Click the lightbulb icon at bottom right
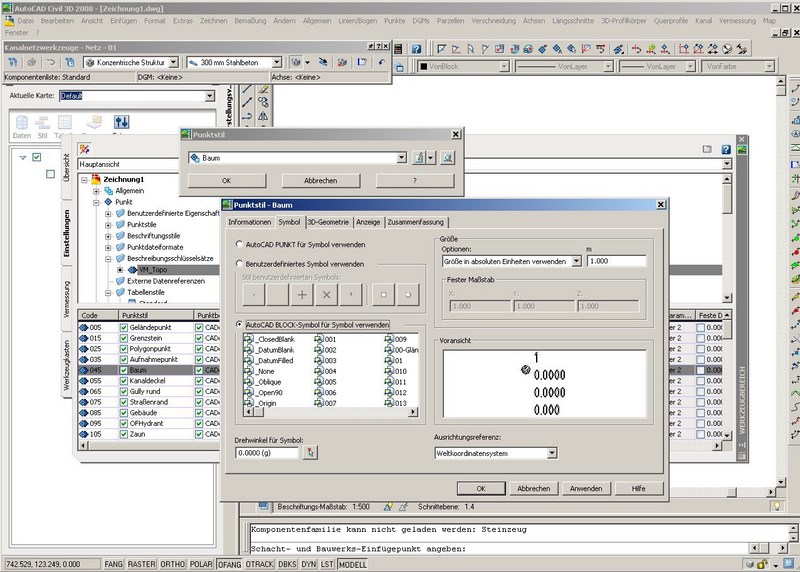 (x=777, y=506)
